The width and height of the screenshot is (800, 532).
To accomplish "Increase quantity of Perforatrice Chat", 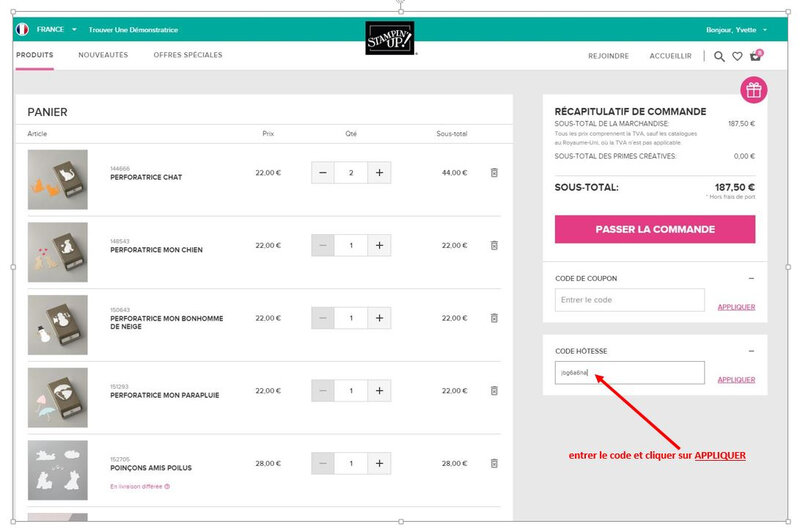I will tap(380, 173).
